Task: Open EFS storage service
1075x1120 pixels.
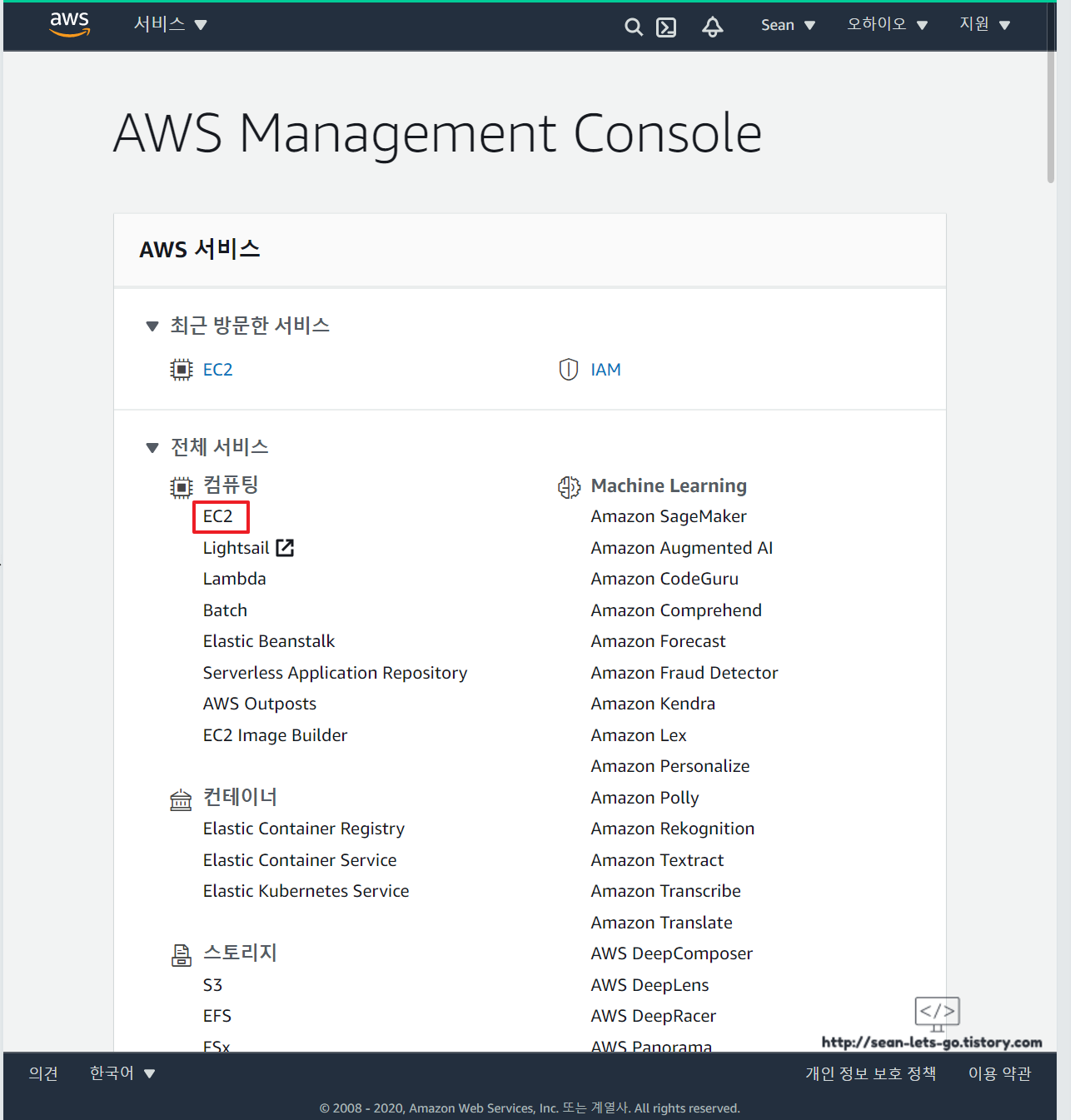Action: [x=217, y=1016]
